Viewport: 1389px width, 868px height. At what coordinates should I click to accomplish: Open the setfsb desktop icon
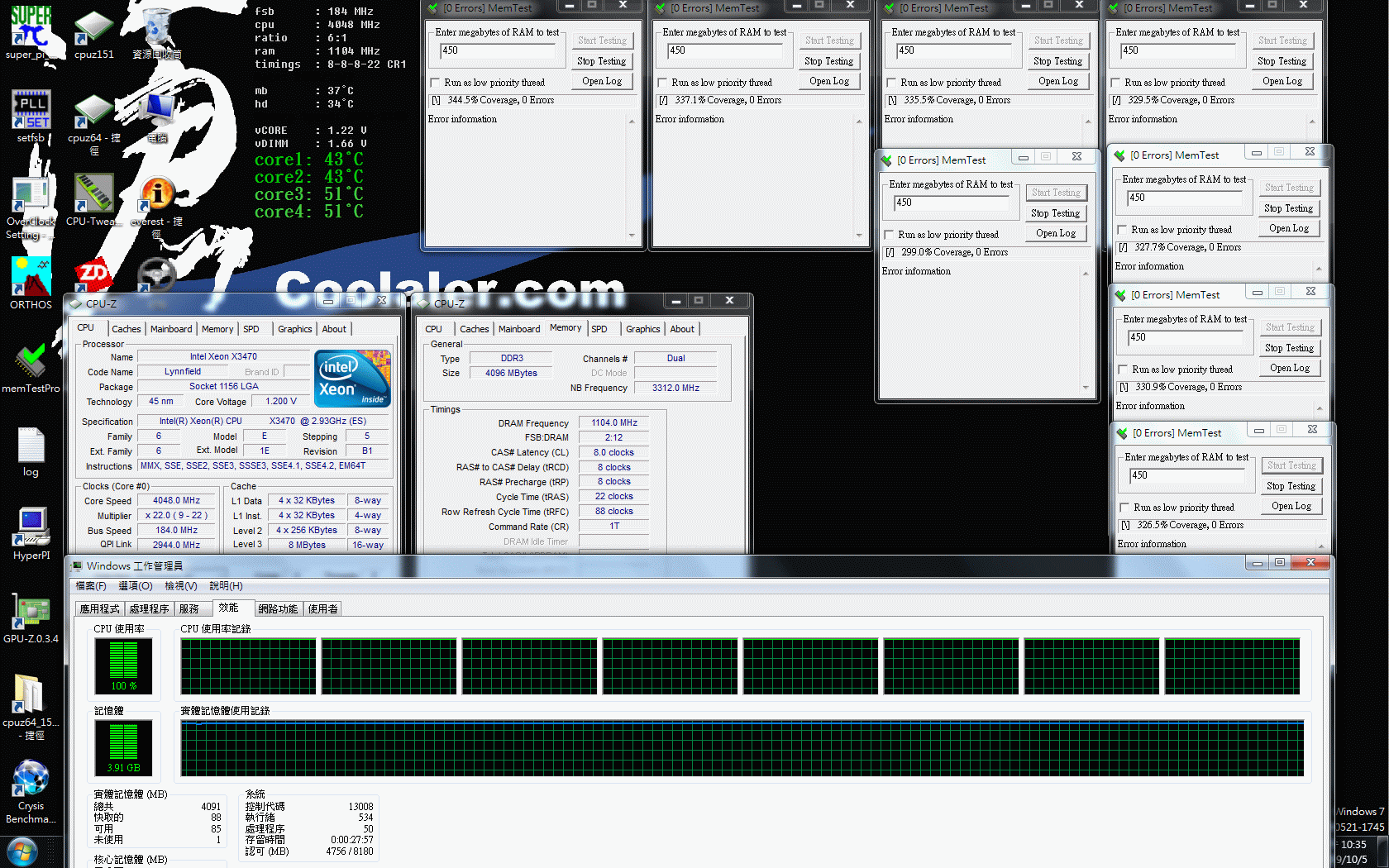click(31, 110)
